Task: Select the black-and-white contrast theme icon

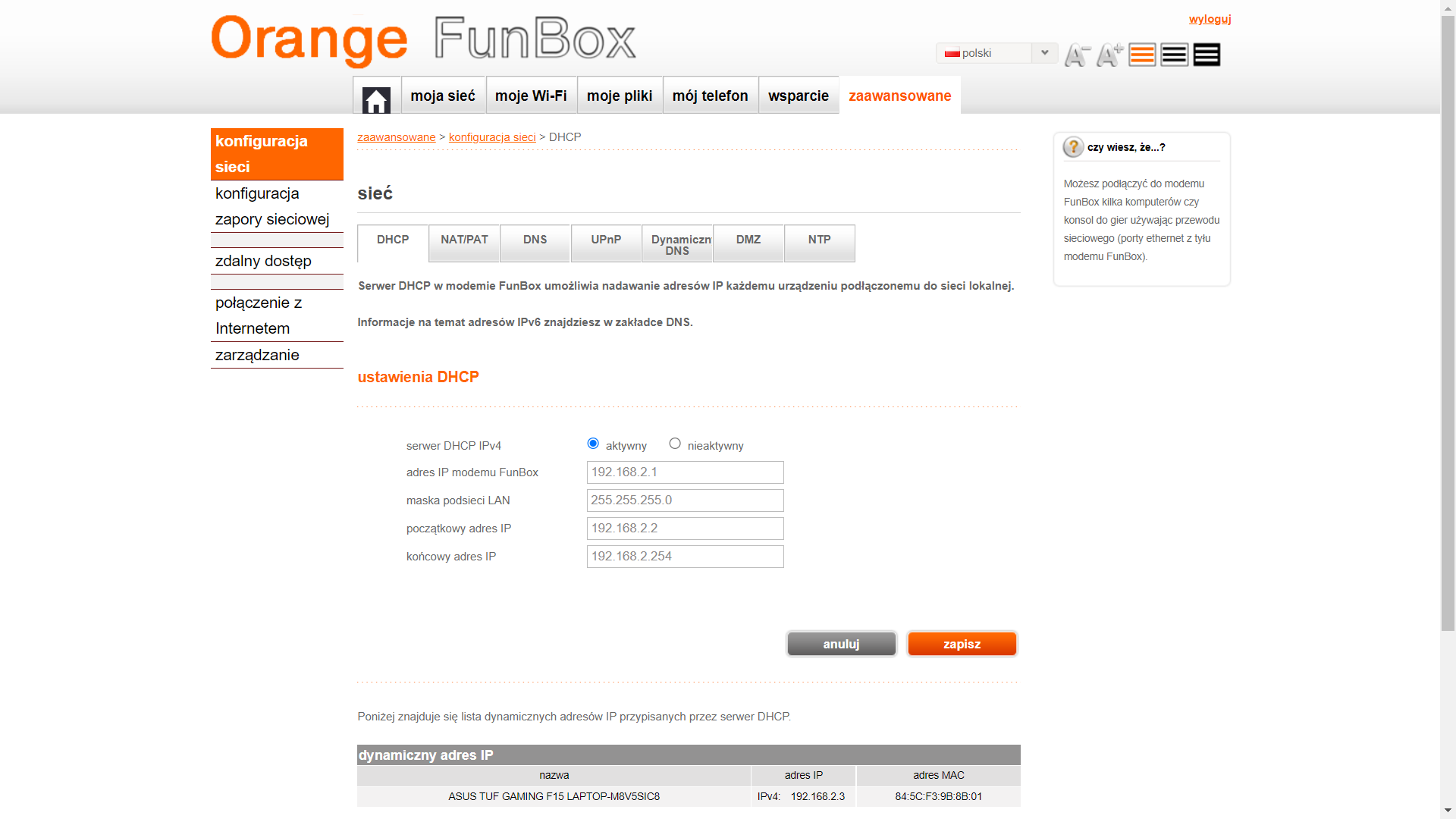Action: pos(1175,55)
